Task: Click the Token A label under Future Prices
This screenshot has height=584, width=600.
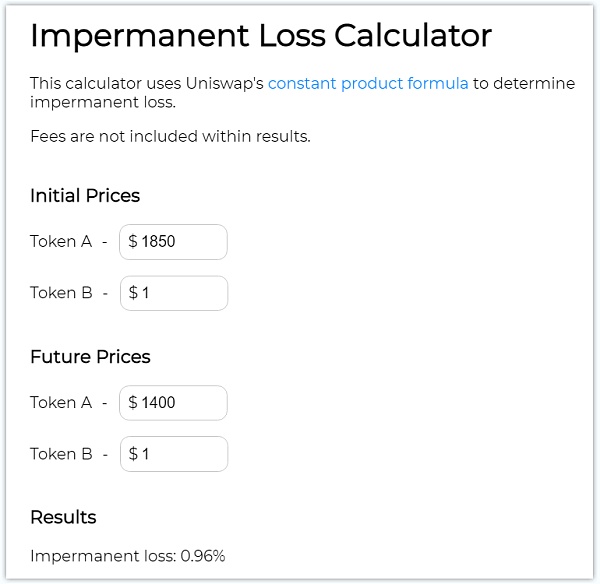Action: pos(61,403)
